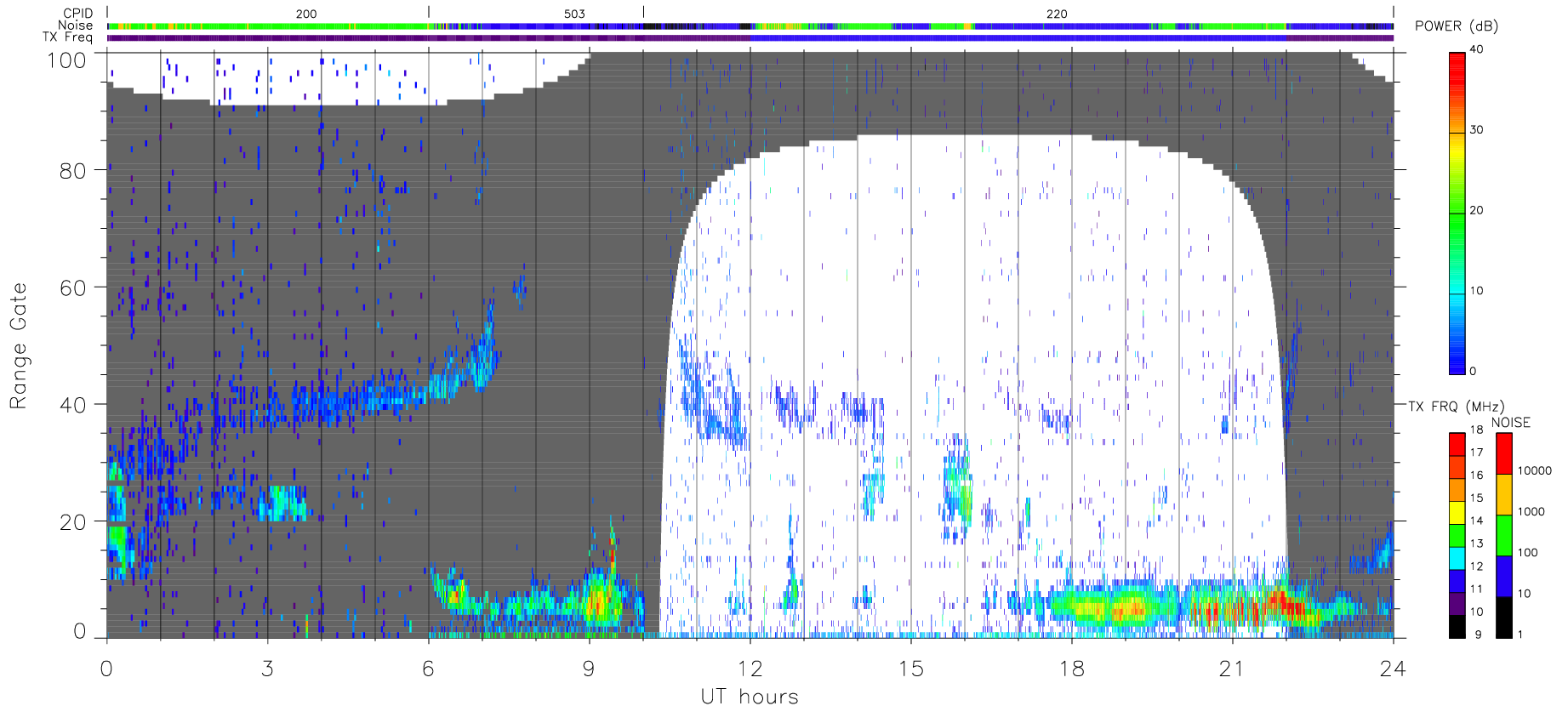Click the TX Freq row label at top

pos(67,37)
